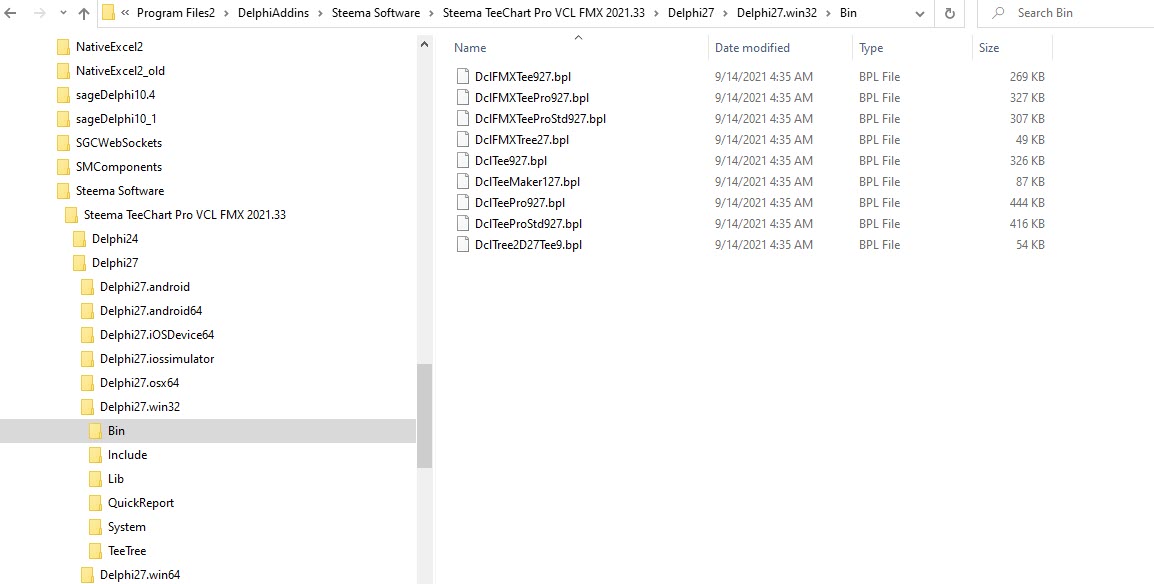Viewport: 1154px width, 584px height.
Task: Select Steema TeeChart Pro VCL FMX 2021.33 tree folder
Action: click(185, 215)
